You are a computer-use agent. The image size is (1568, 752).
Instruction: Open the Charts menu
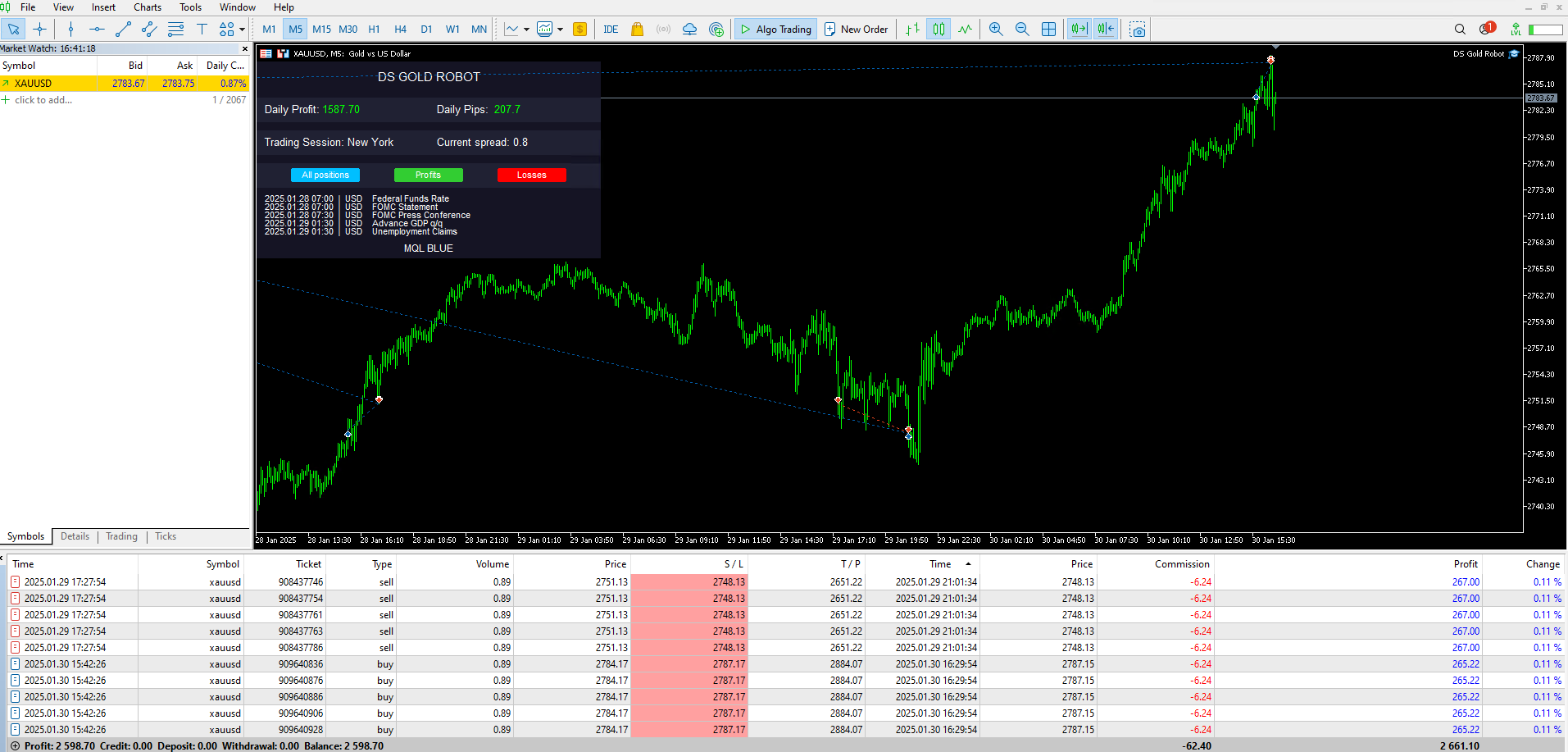pyautogui.click(x=147, y=7)
